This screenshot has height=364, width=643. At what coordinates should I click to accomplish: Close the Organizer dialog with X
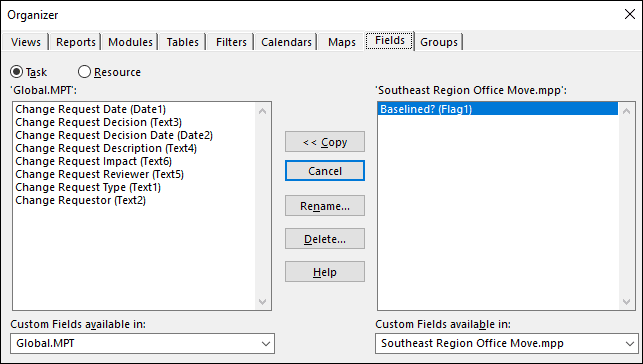629,14
